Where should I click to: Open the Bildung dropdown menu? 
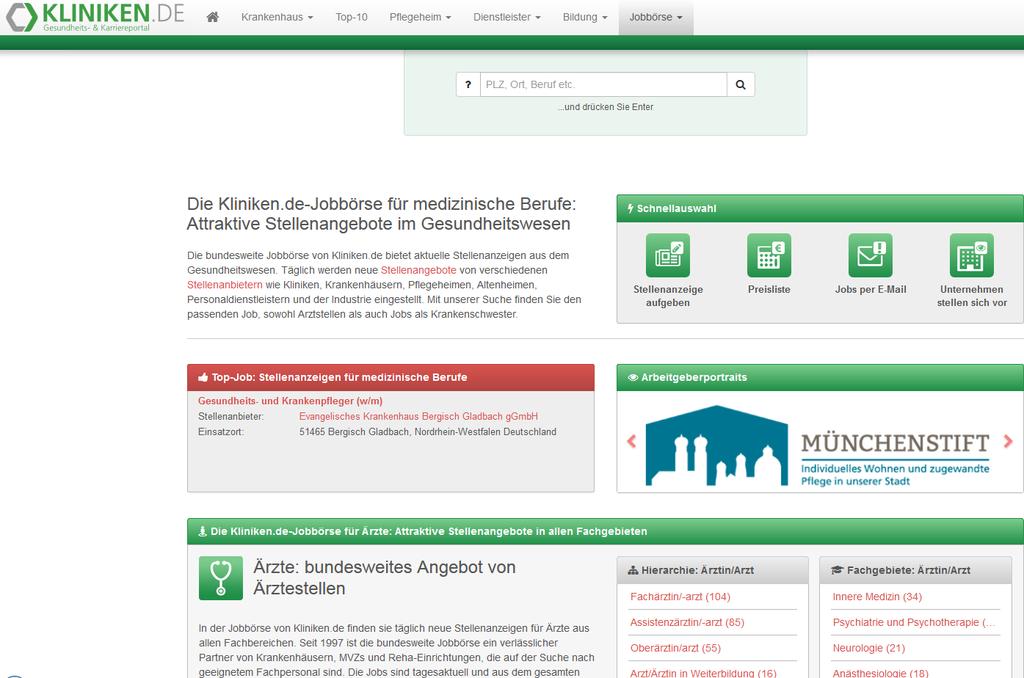point(584,17)
